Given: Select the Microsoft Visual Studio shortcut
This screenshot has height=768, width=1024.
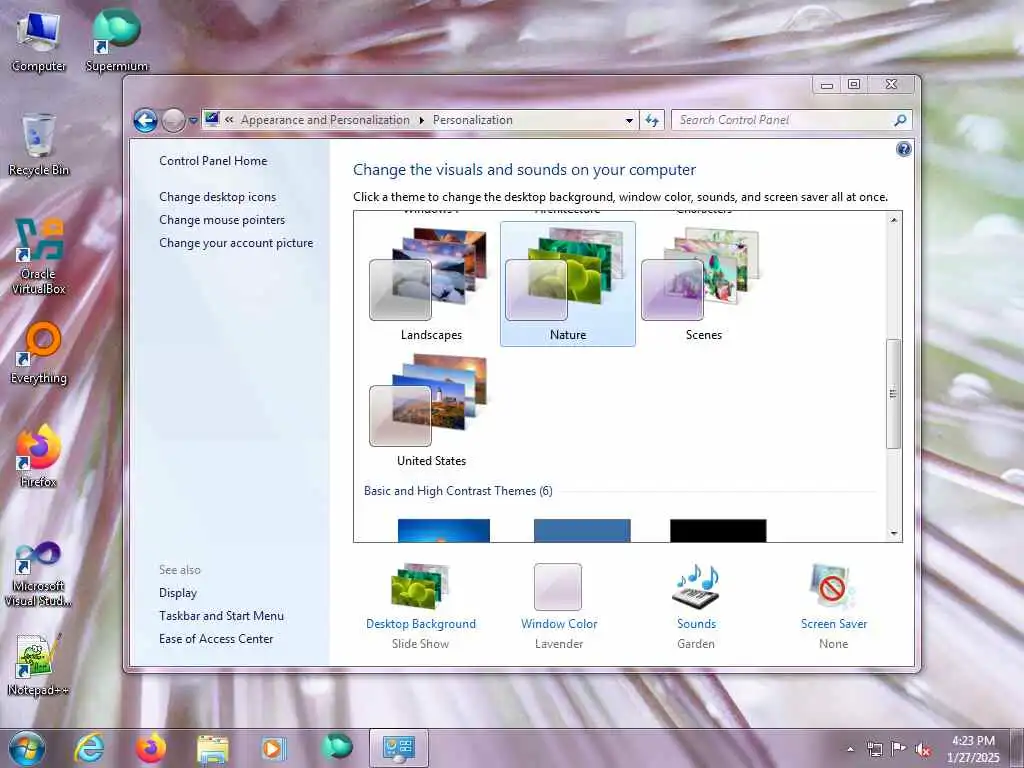Looking at the screenshot, I should (39, 575).
